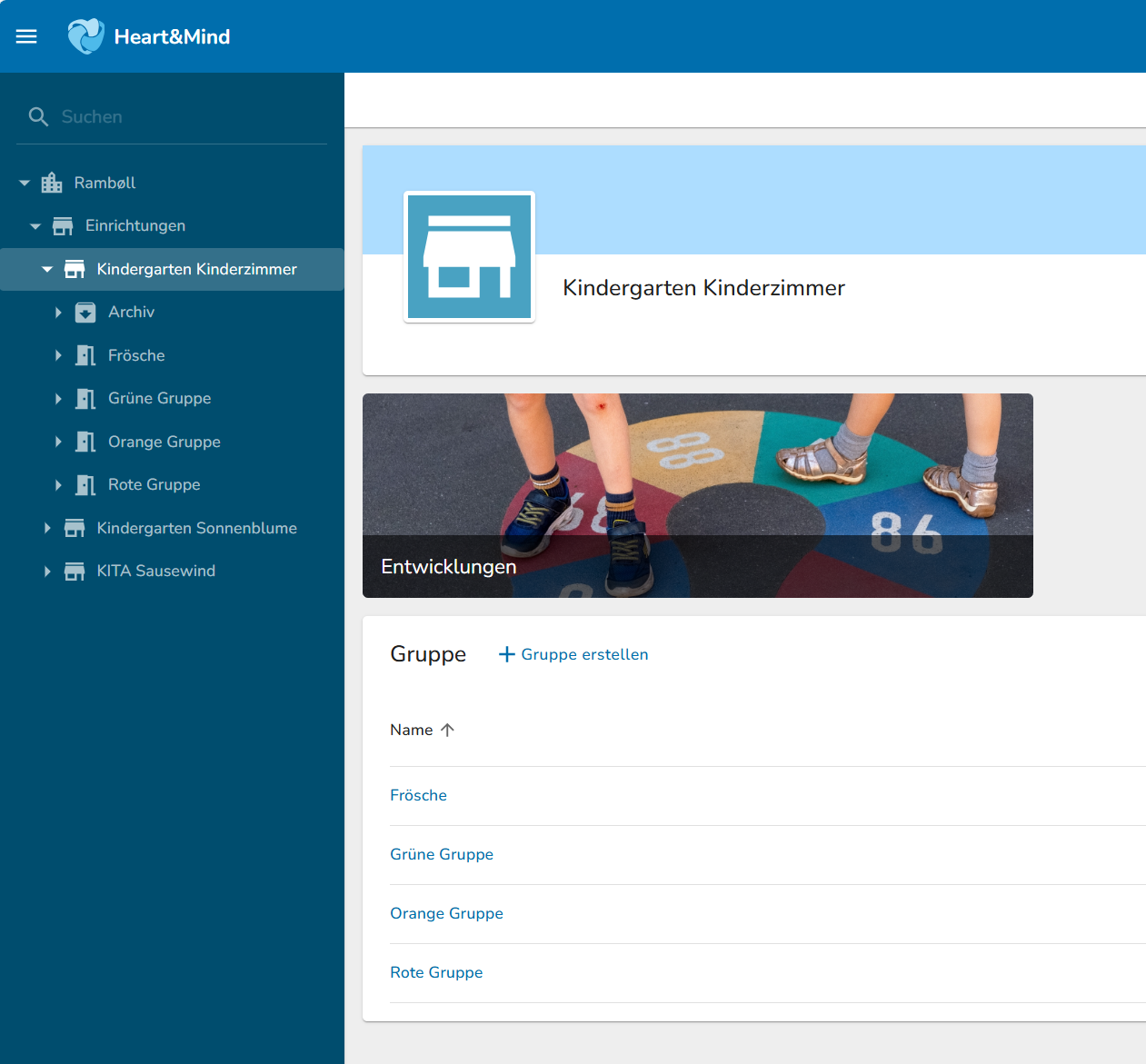This screenshot has width=1146, height=1064.
Task: Select Kindergarten Kinderzimmer in the sidebar
Action: point(196,269)
